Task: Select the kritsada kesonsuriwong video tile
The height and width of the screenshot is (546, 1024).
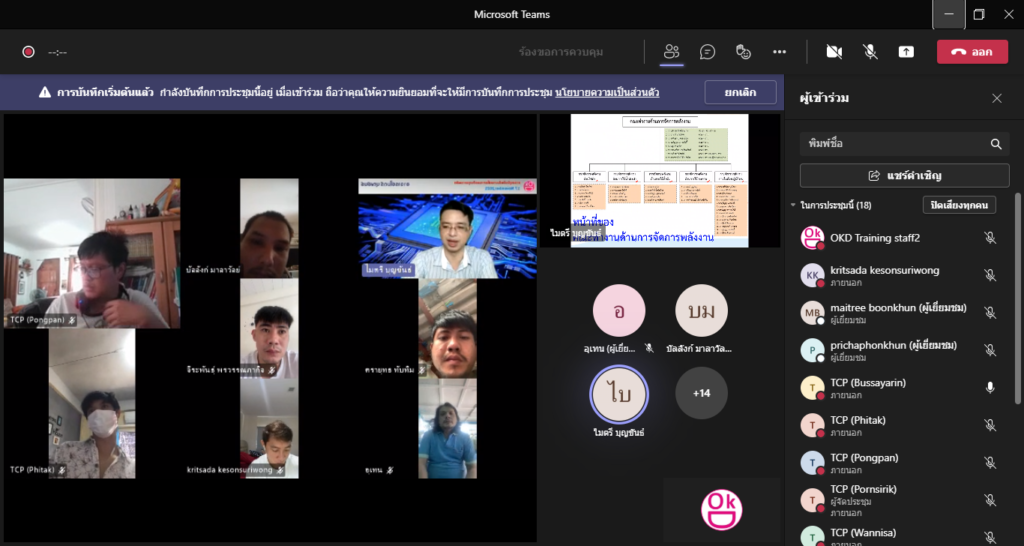Action: tap(269, 428)
